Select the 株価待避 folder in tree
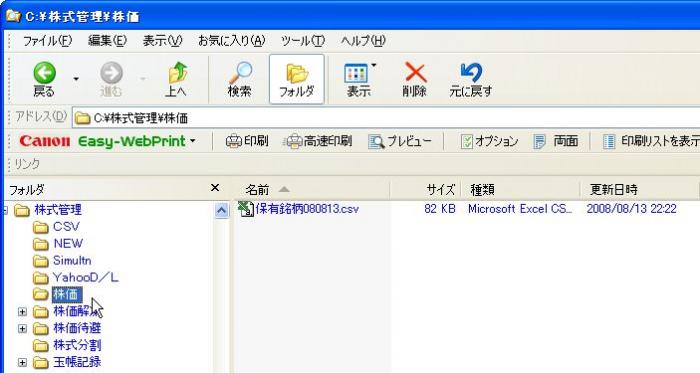This screenshot has height=373, width=700. pos(77,328)
